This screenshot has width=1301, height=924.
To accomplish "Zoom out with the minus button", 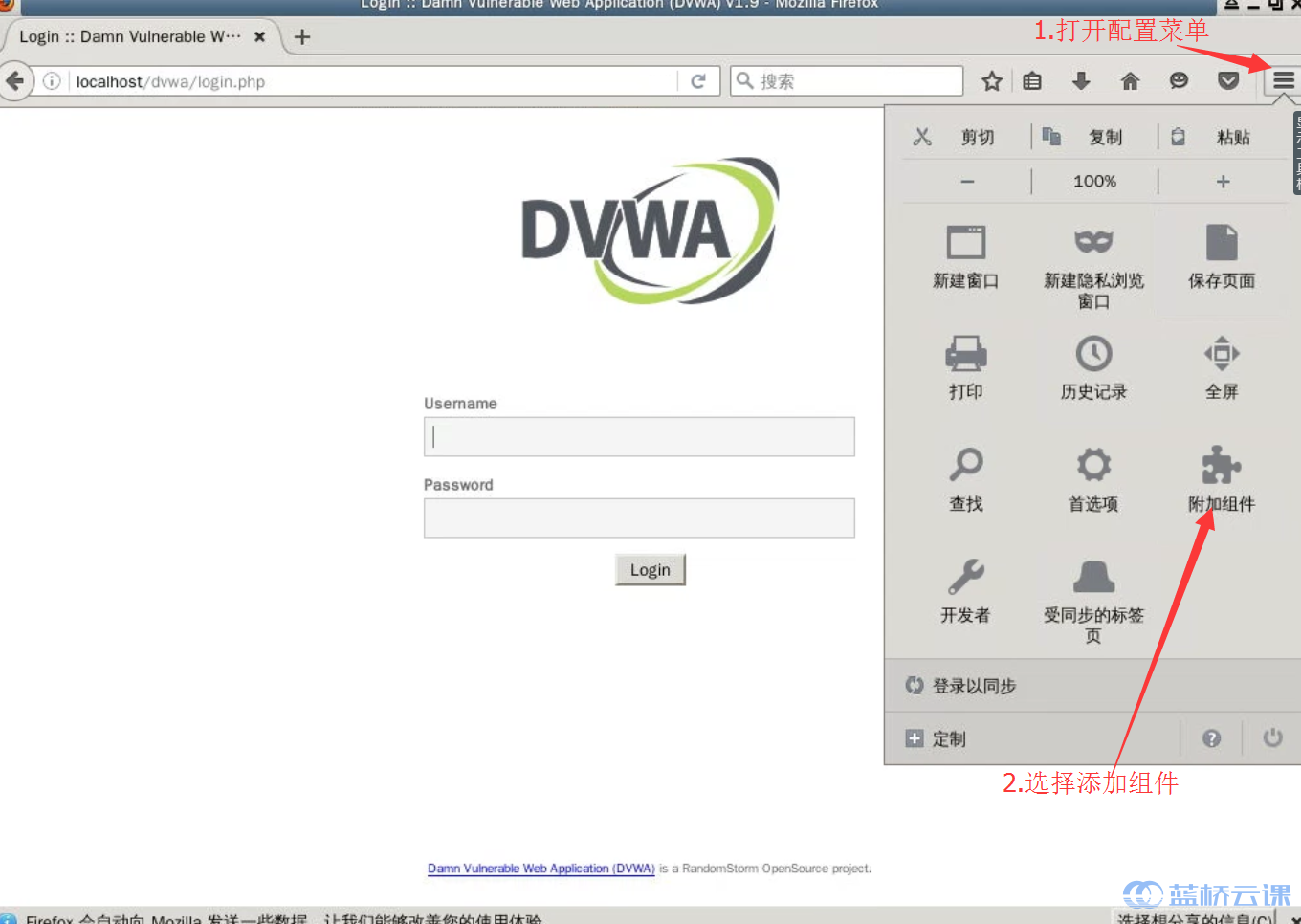I will point(967,181).
